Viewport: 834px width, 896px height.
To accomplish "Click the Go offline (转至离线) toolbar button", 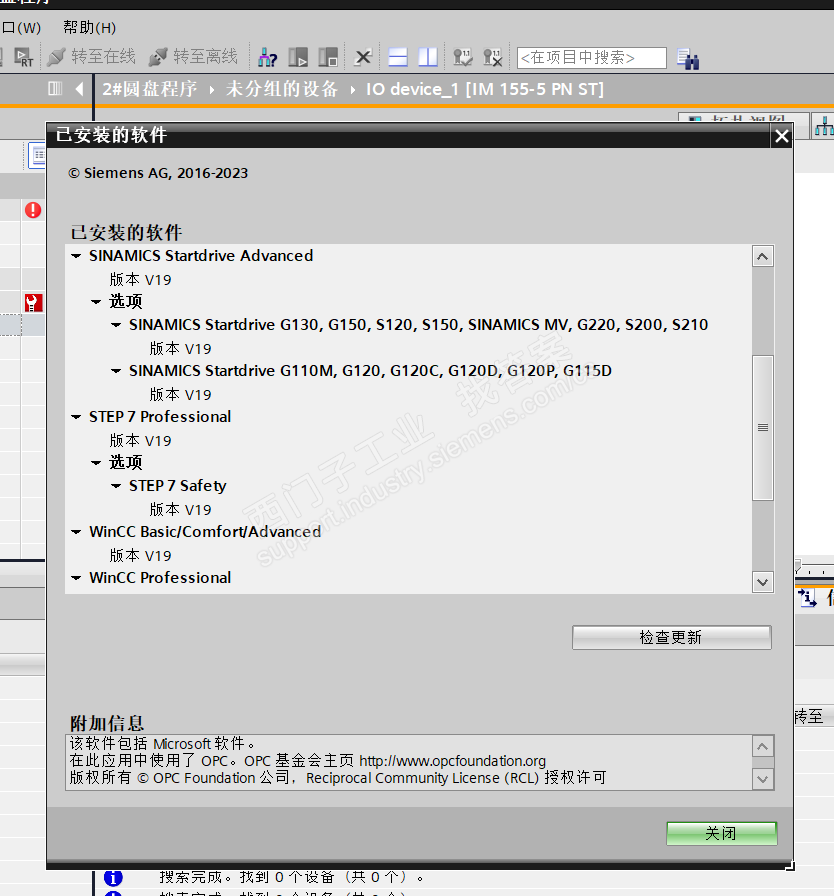I will click(193, 57).
